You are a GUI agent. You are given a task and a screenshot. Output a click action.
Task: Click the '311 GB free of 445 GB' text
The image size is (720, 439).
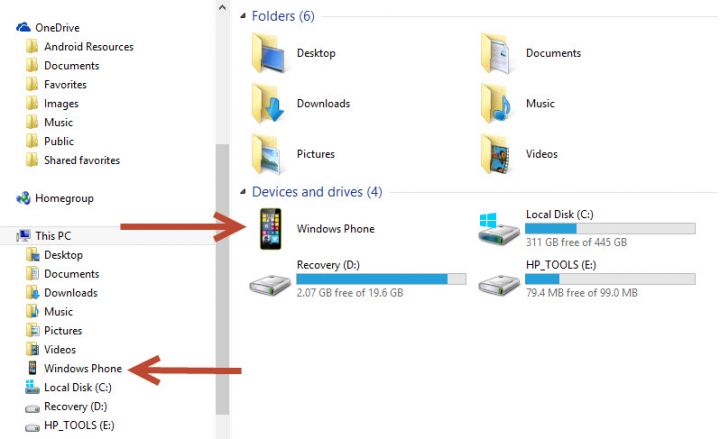pos(576,242)
